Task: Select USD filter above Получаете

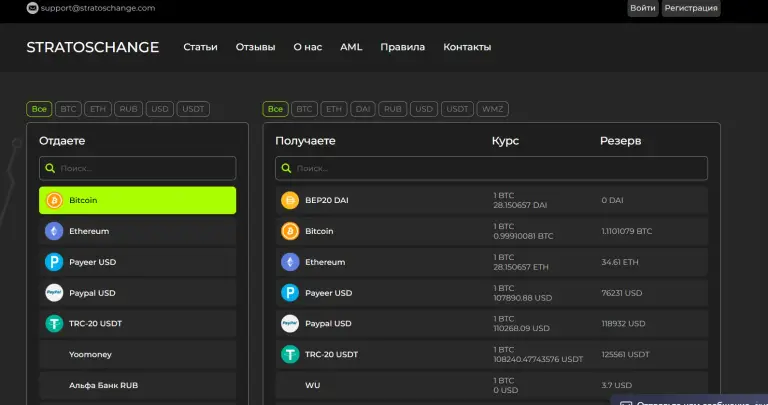Action: tap(424, 109)
